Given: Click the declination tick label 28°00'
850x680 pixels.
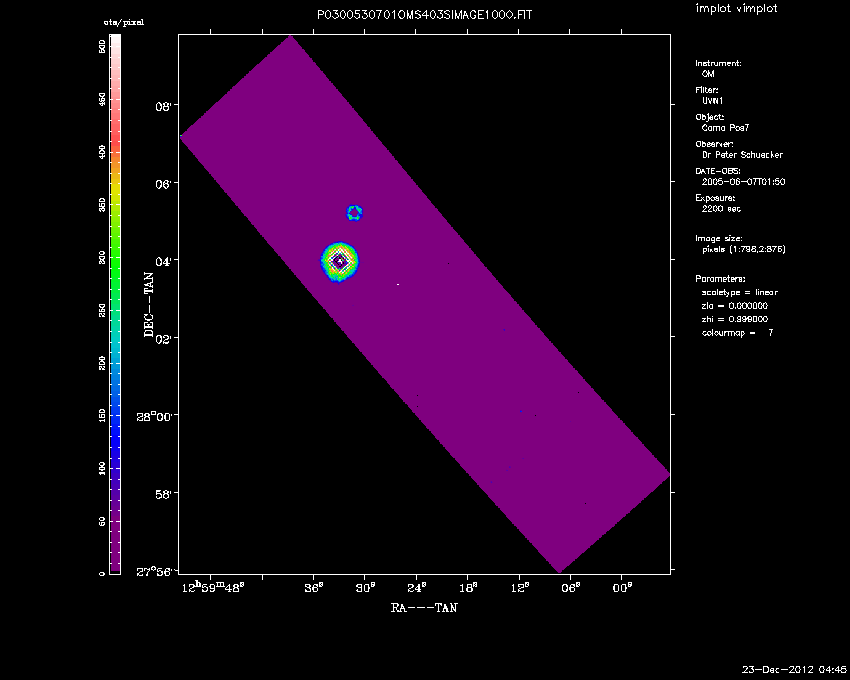Looking at the screenshot, I should [154, 416].
